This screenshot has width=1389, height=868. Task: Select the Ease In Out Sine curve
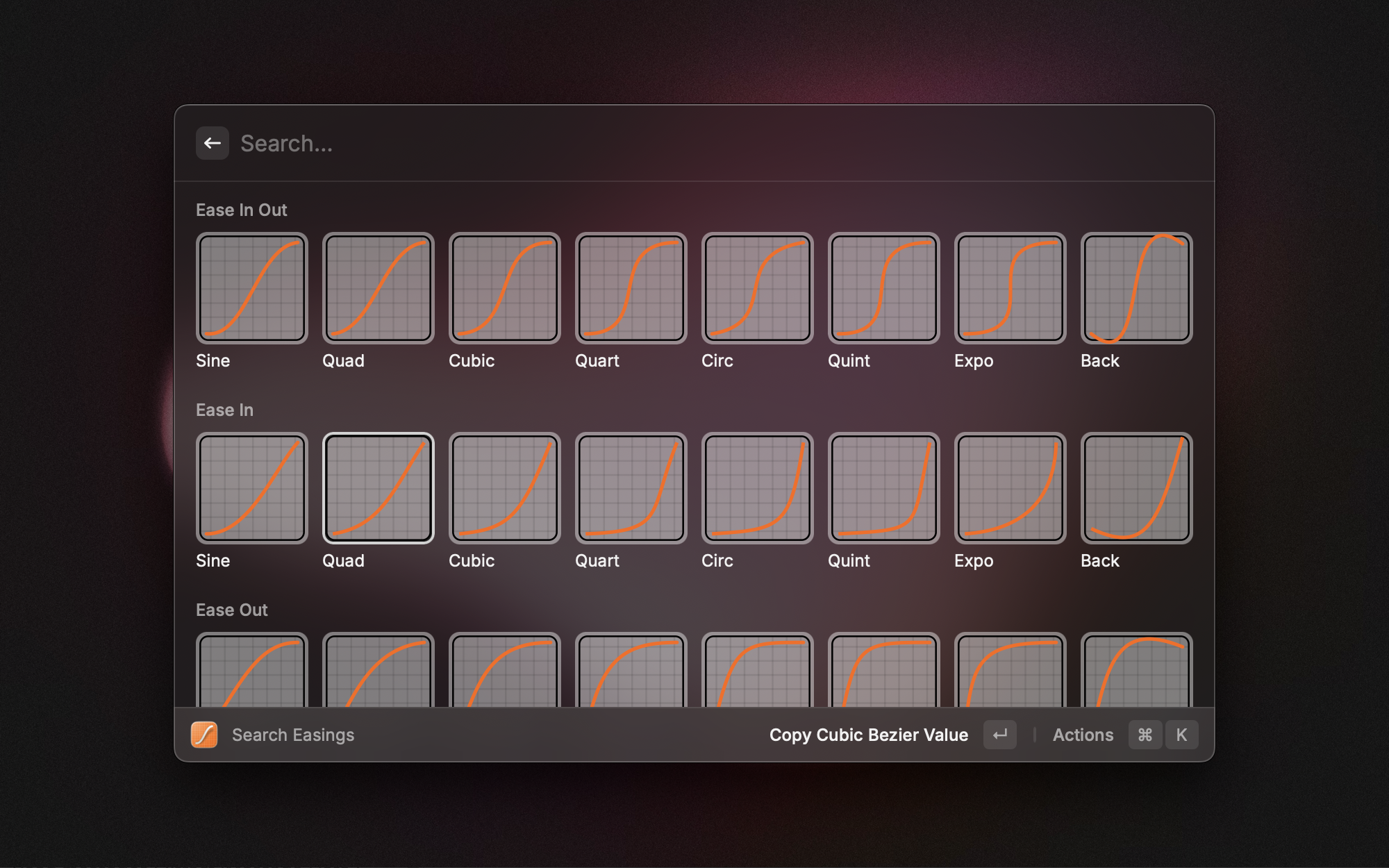click(x=251, y=288)
